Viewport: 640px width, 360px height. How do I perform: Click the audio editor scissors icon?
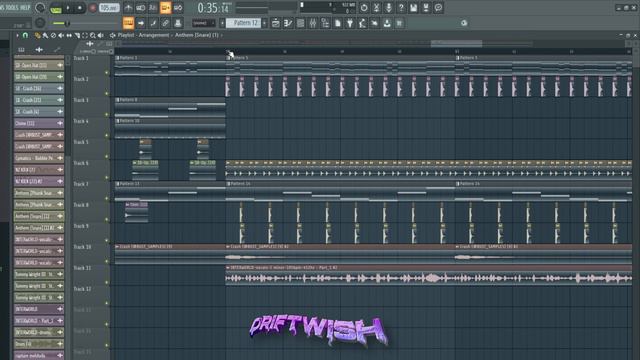pos(376,8)
